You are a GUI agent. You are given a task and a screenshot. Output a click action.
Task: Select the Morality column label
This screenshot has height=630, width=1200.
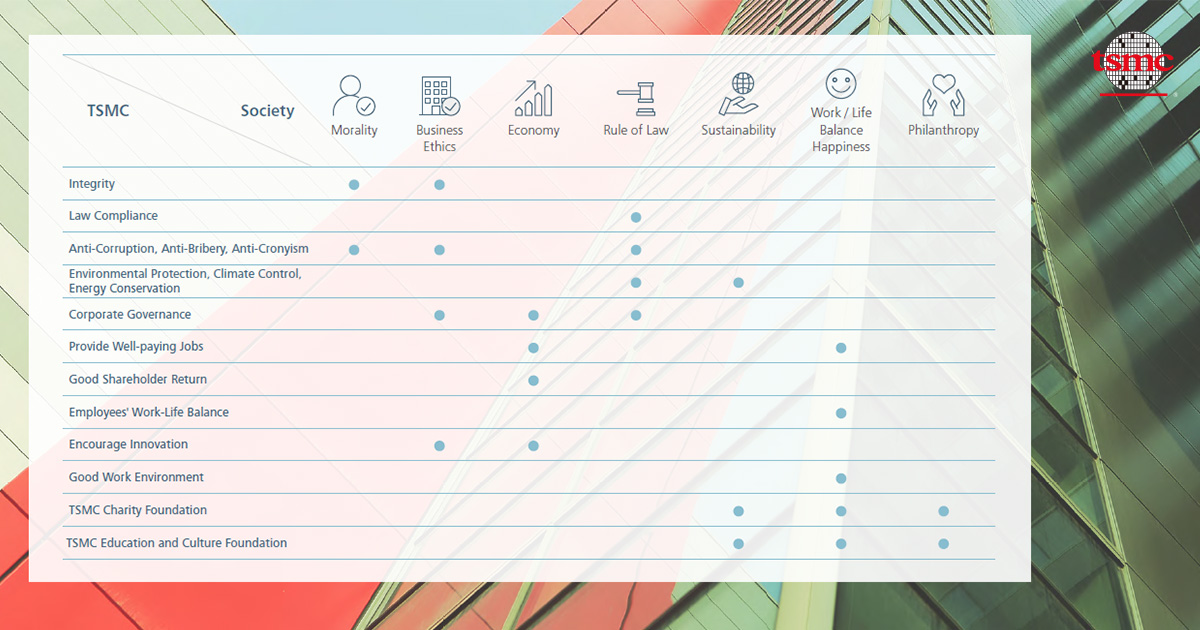(x=354, y=130)
